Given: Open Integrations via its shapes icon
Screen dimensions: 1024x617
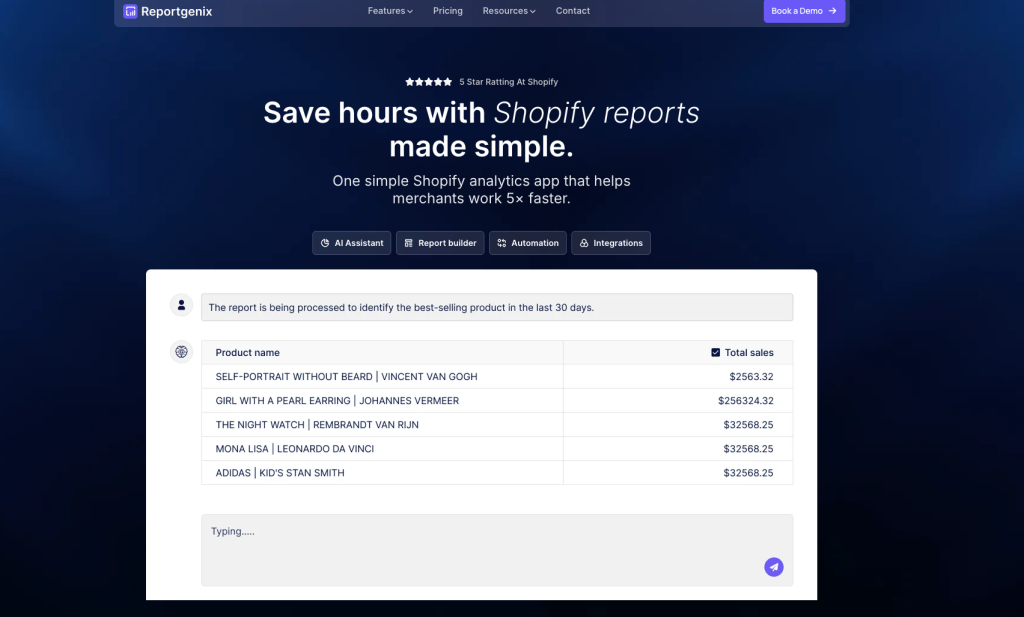Looking at the screenshot, I should click(583, 242).
